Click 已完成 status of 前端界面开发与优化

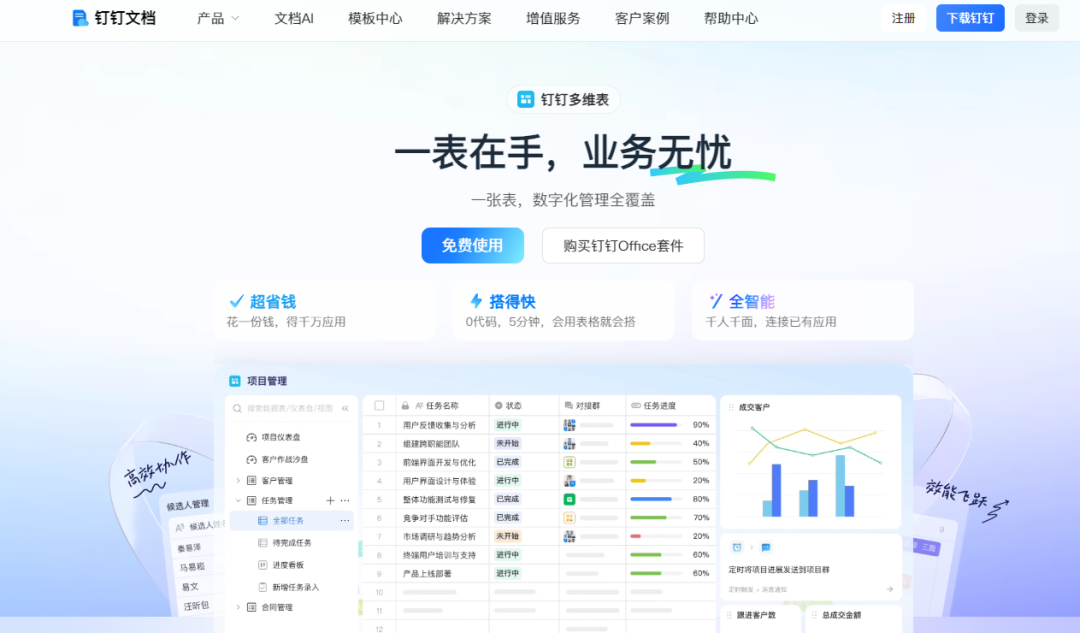click(x=508, y=462)
